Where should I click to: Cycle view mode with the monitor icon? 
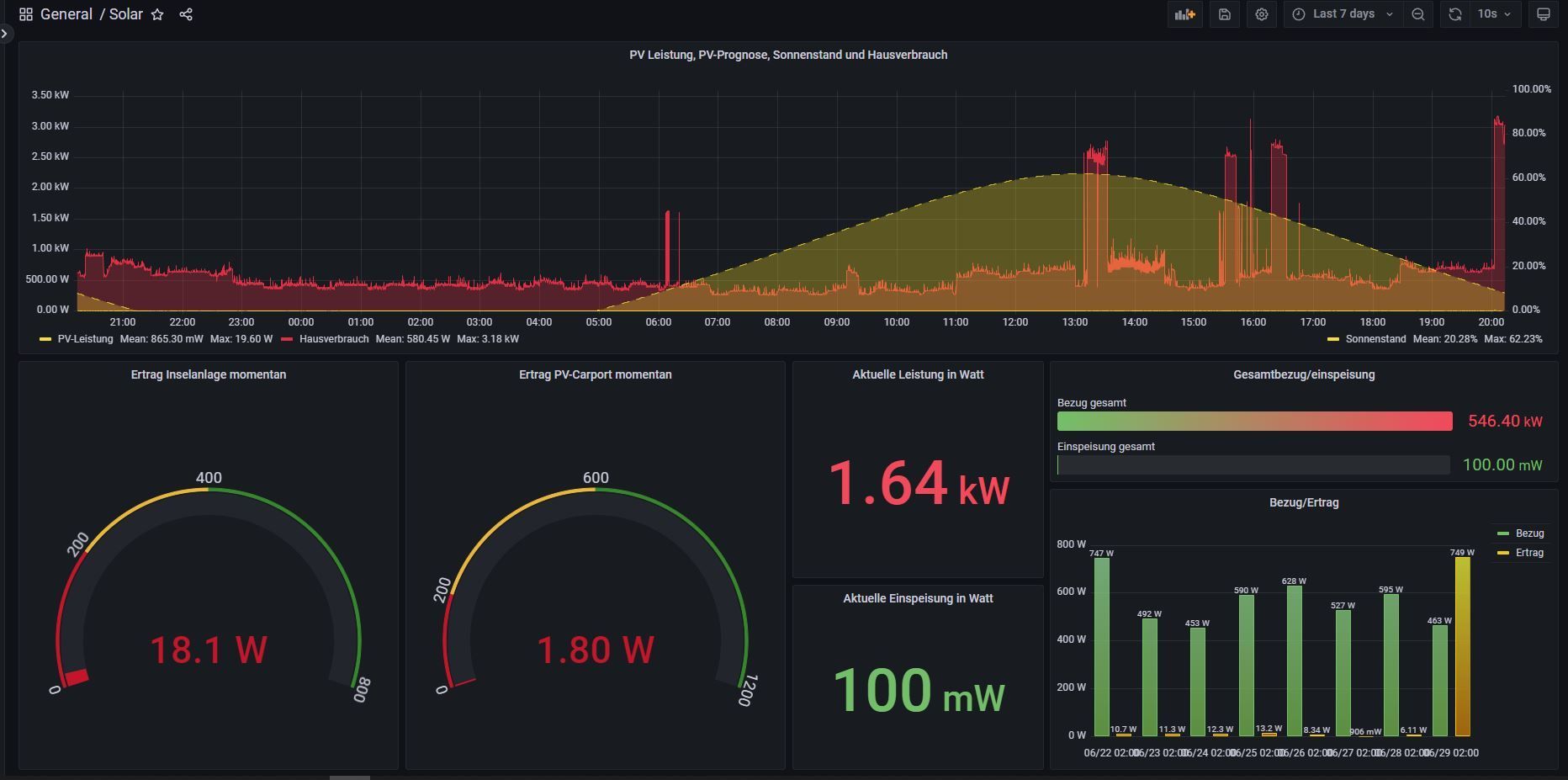click(1544, 14)
